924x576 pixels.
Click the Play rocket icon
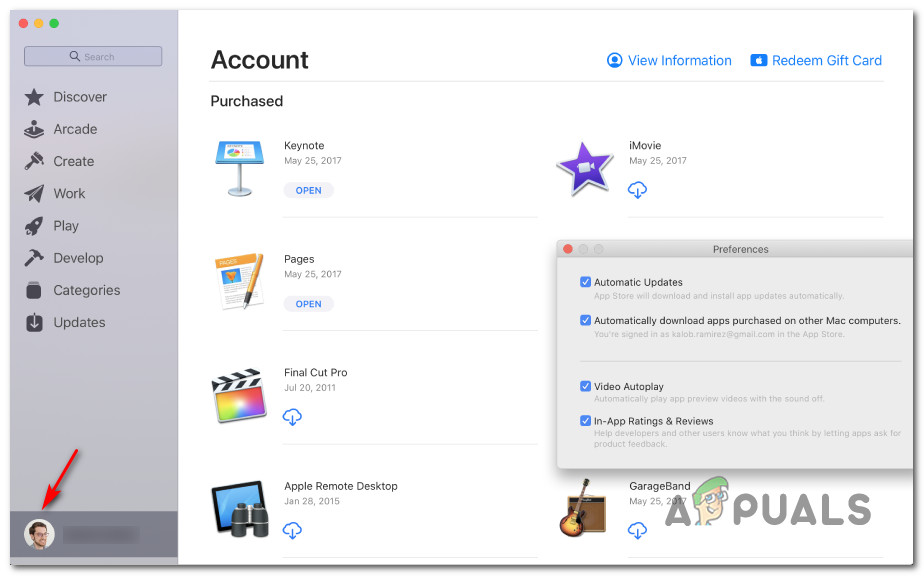[x=34, y=226]
